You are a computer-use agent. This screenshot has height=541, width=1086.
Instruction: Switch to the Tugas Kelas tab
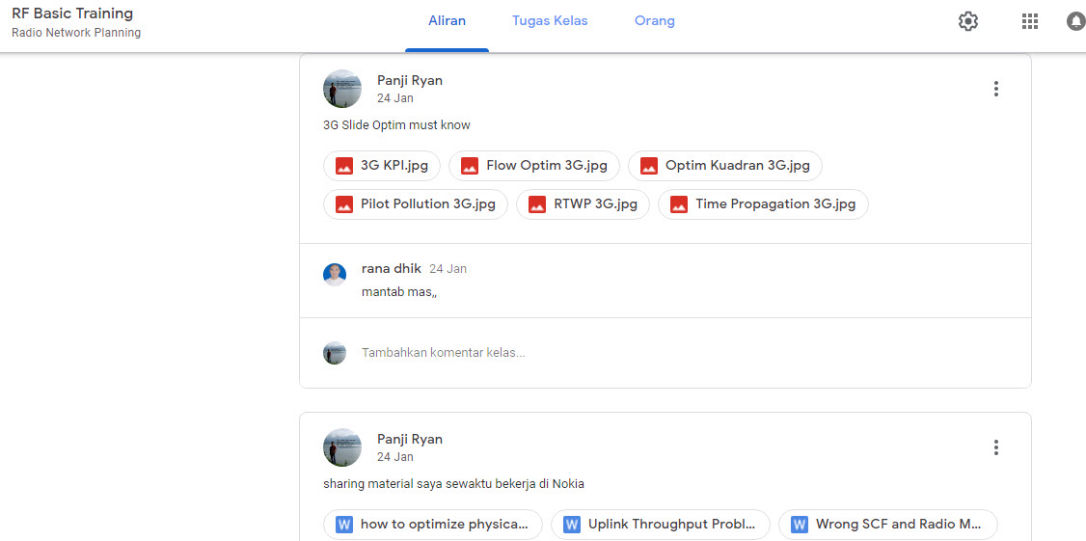[x=549, y=21]
